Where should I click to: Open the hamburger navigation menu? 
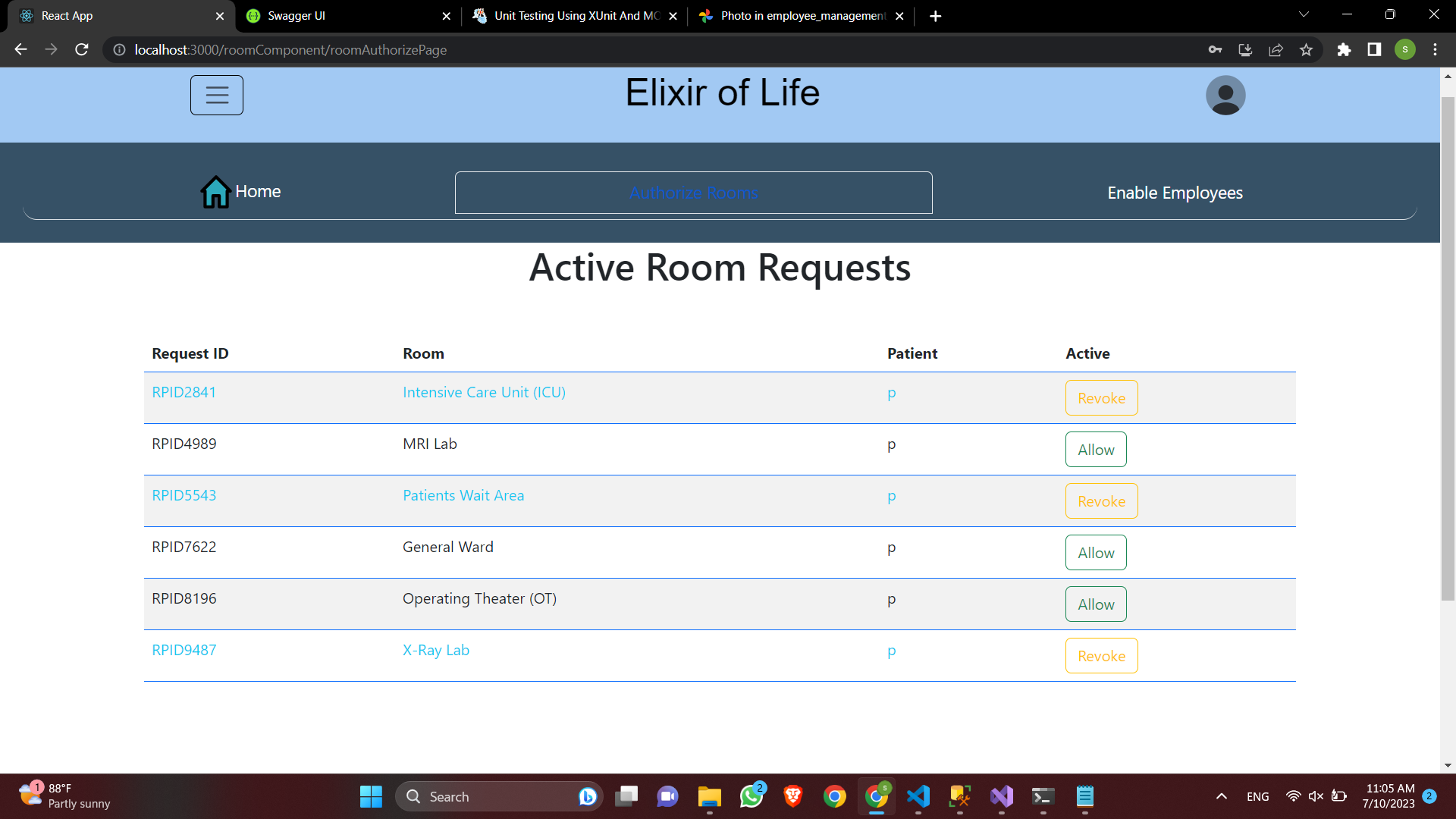pyautogui.click(x=216, y=95)
